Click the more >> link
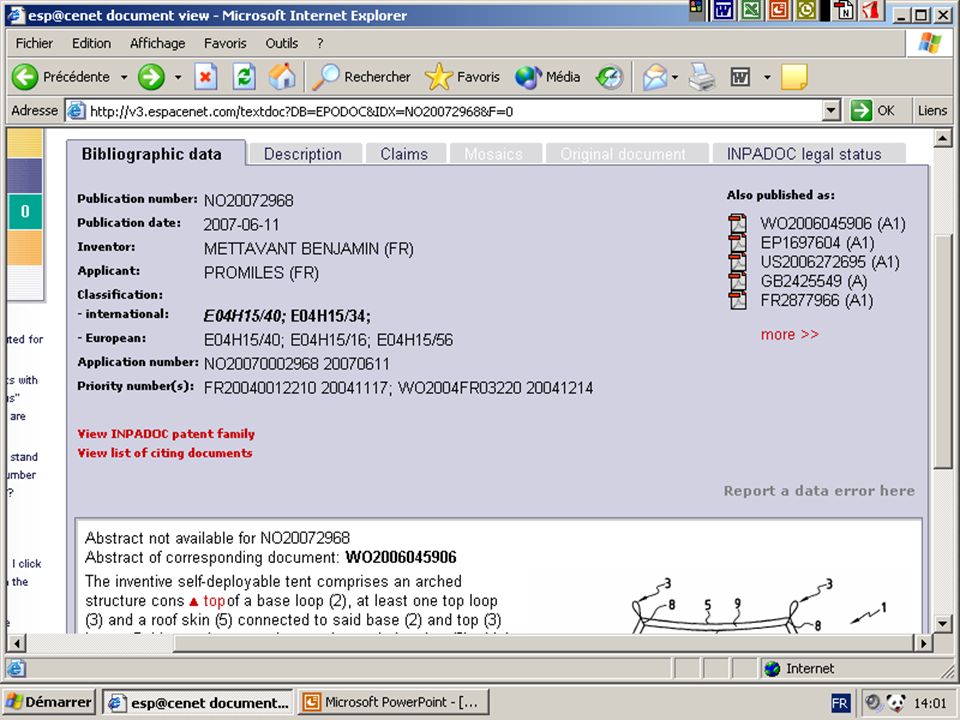The height and width of the screenshot is (720, 960). point(790,334)
